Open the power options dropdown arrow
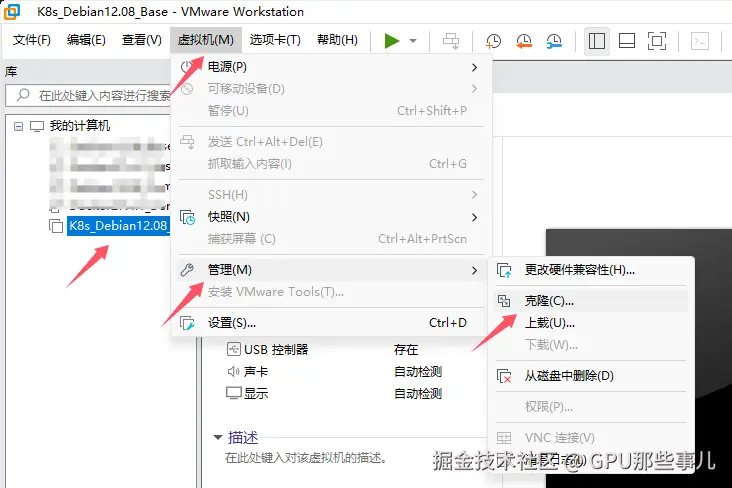The width and height of the screenshot is (732, 488). (x=413, y=41)
